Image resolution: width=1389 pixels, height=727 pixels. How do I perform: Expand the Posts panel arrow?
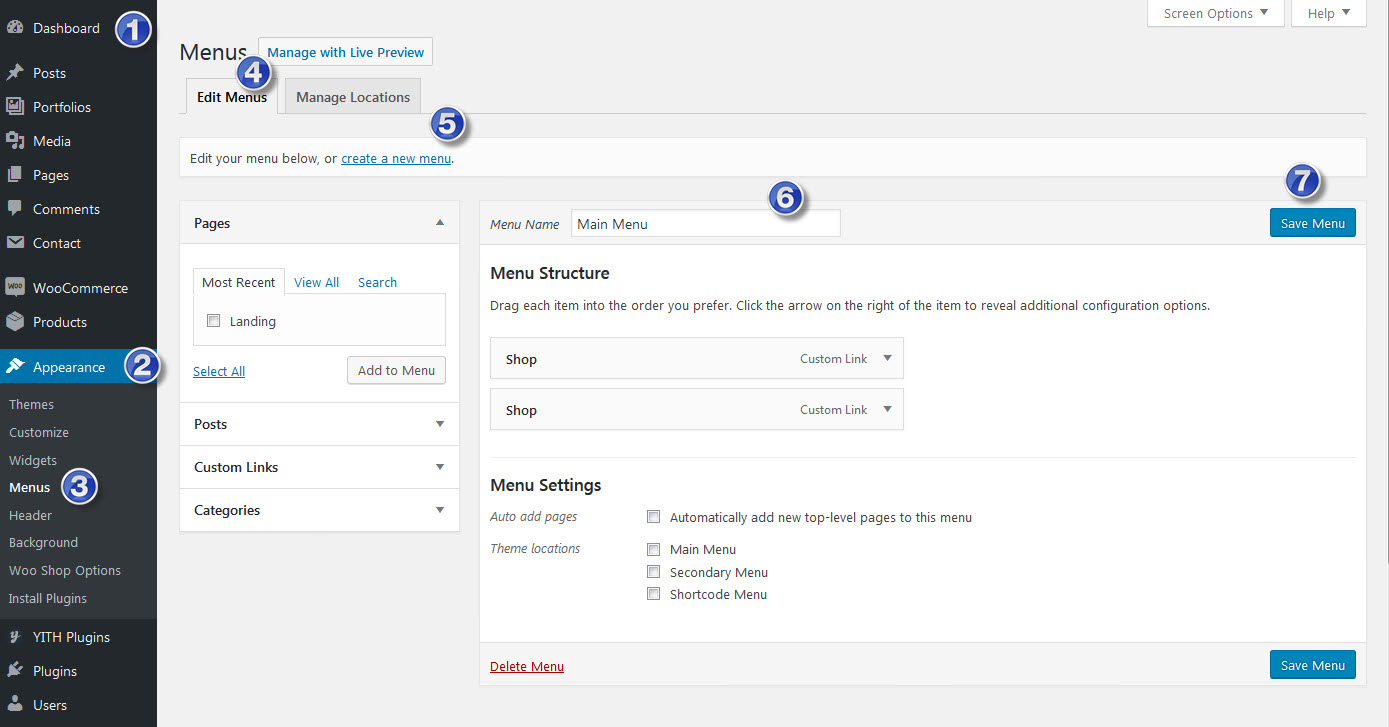pos(440,424)
